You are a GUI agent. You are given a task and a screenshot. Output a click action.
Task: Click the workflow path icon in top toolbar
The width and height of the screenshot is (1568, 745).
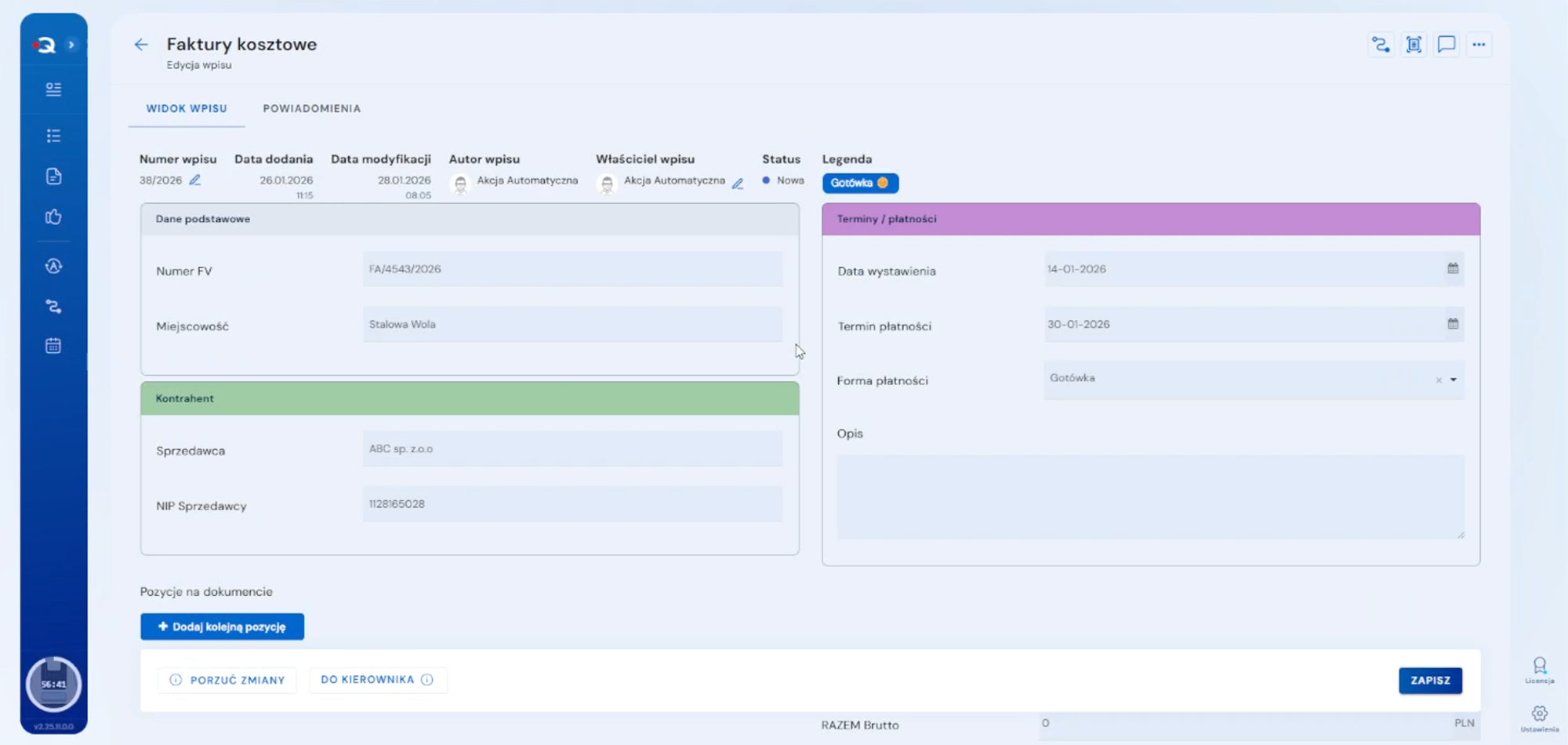[1381, 45]
